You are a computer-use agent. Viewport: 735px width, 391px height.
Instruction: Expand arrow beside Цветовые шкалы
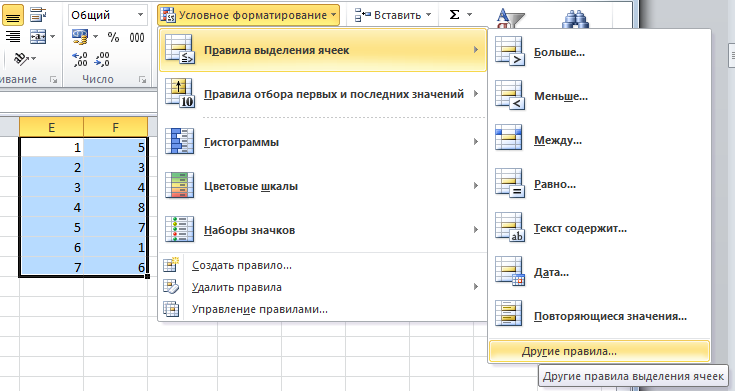point(476,186)
